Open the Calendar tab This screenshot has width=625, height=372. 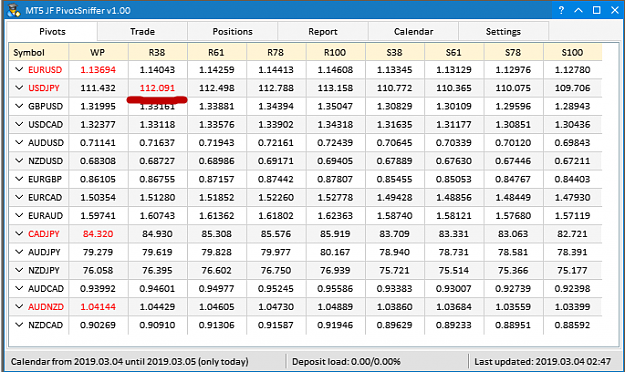413,31
